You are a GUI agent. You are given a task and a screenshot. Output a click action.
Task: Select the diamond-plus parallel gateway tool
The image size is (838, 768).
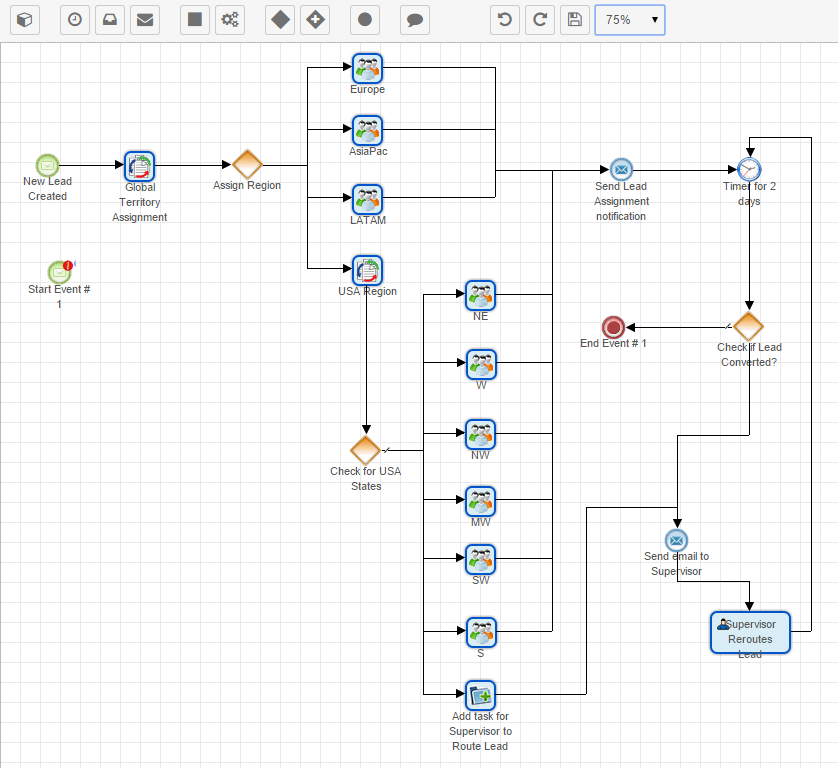(x=315, y=20)
